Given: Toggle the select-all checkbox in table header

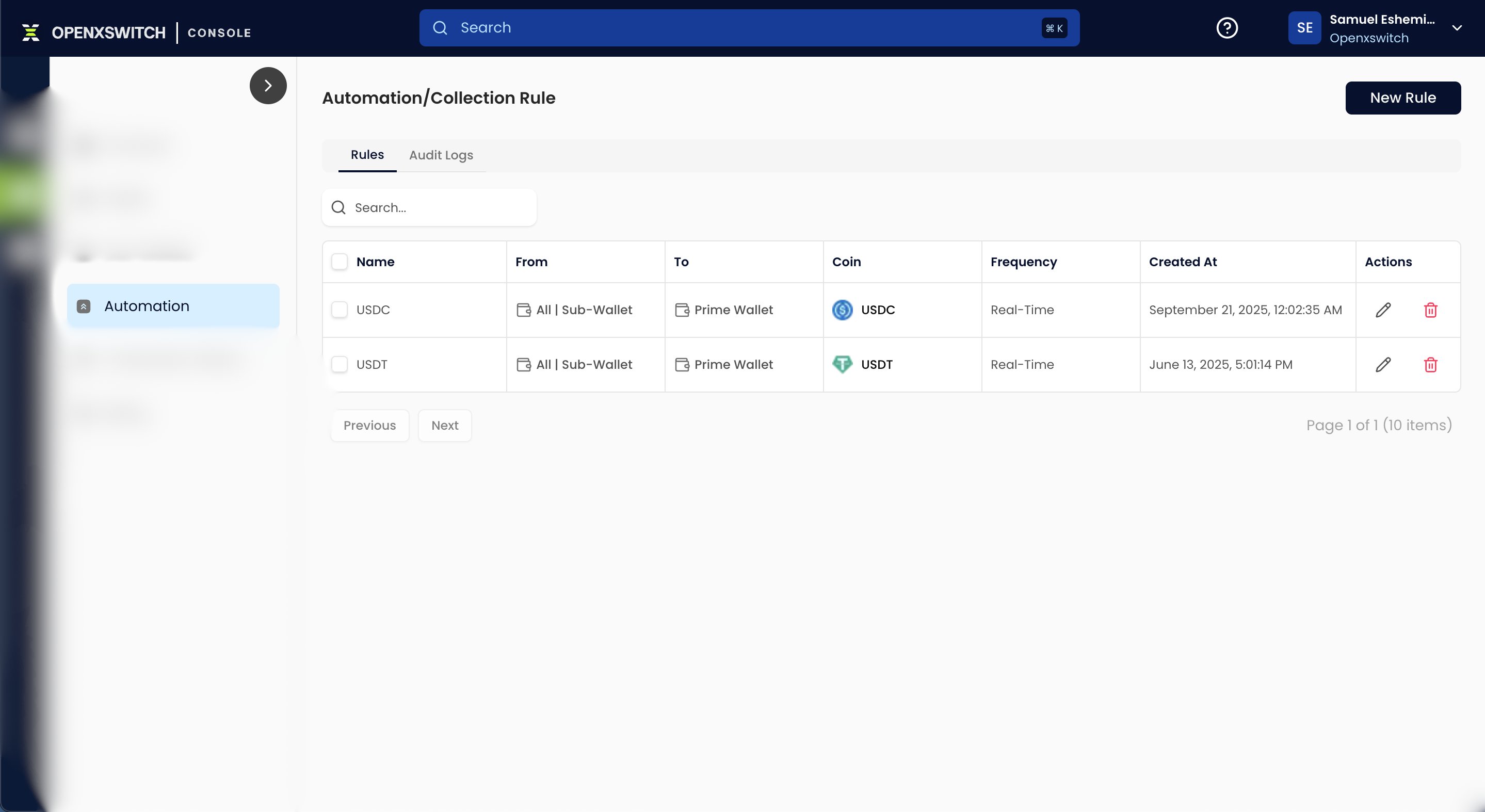Looking at the screenshot, I should 340,262.
